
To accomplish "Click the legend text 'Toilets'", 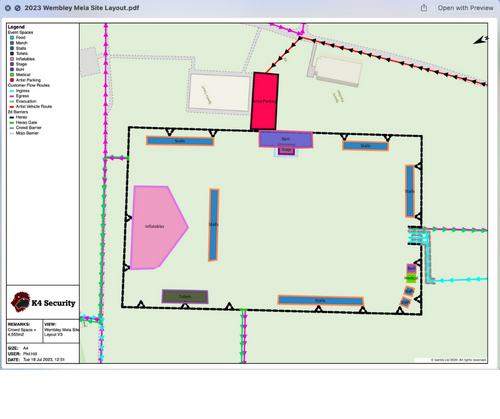I will (22, 54).
